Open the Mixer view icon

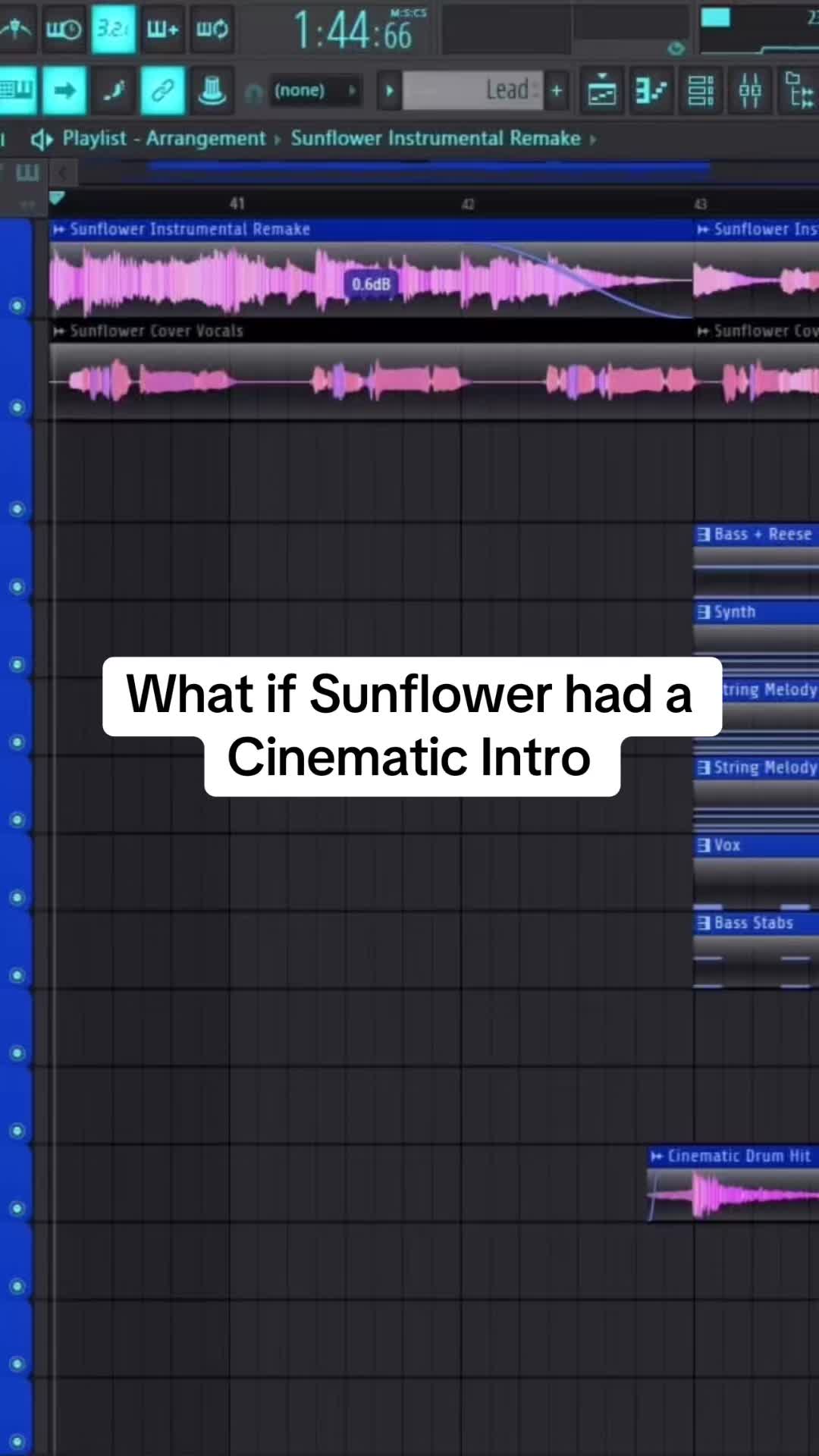click(749, 91)
